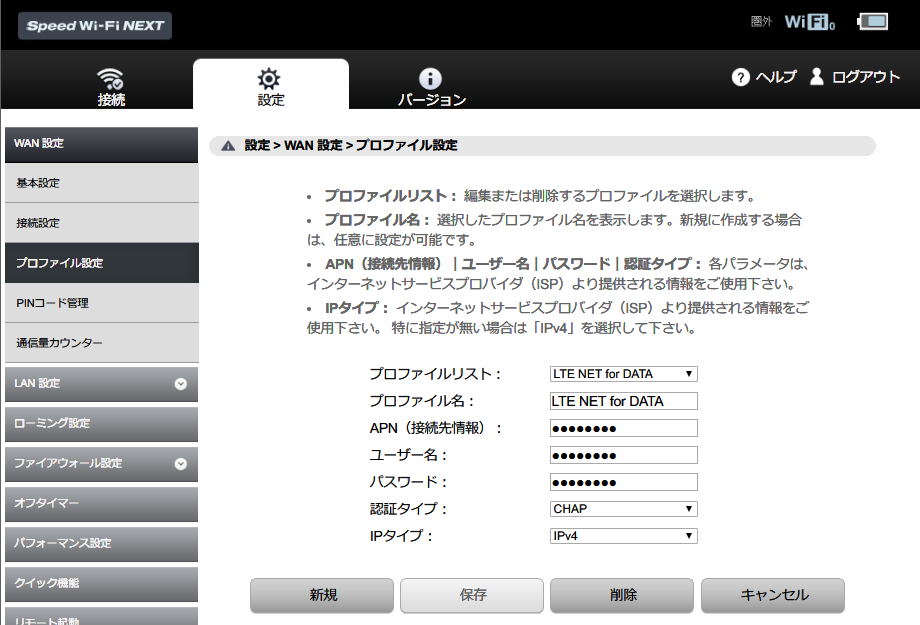This screenshot has height=625, width=920.
Task: Click the プロファイル名 text field
Action: (624, 401)
